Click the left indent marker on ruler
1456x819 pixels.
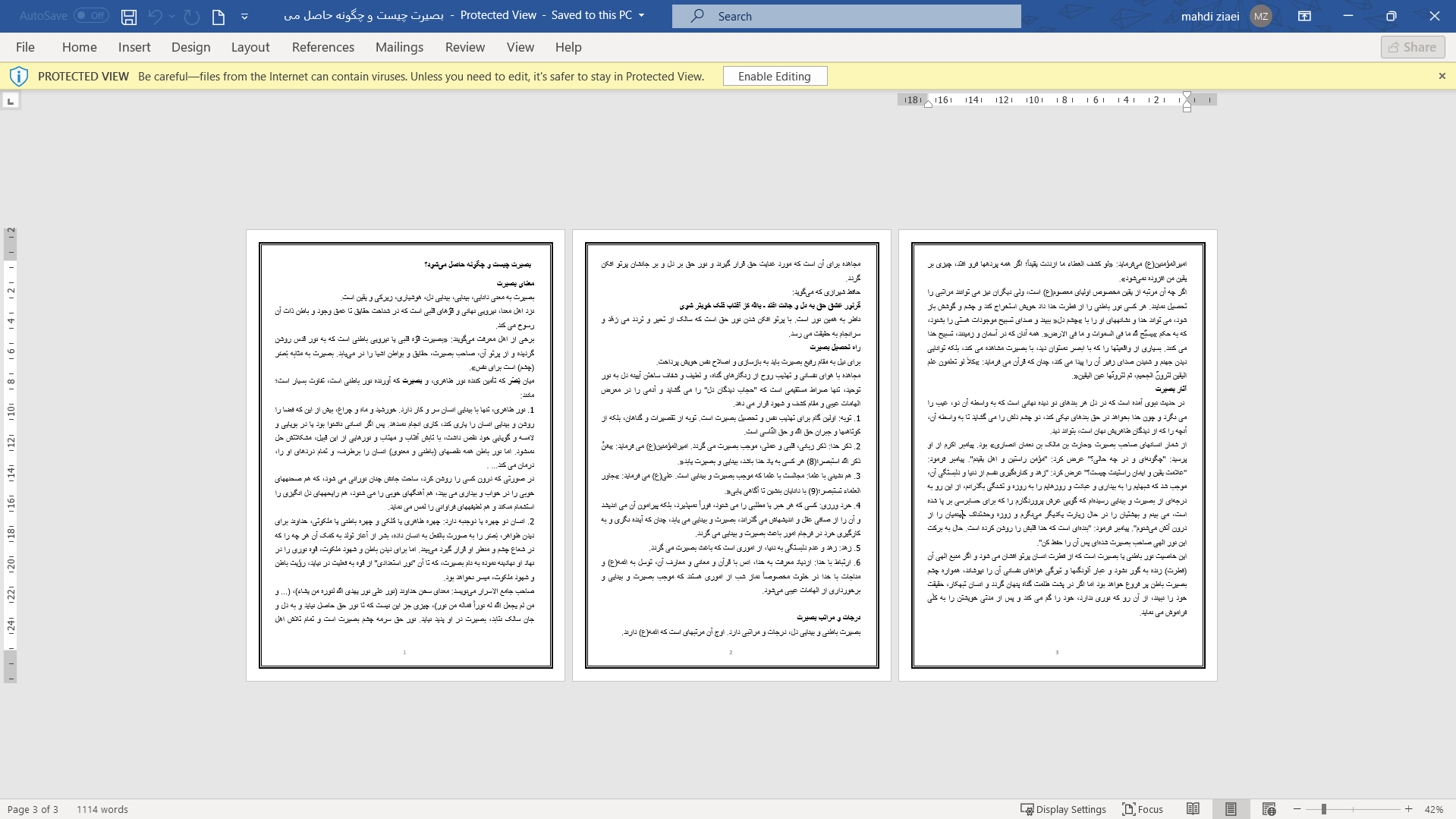[x=928, y=104]
